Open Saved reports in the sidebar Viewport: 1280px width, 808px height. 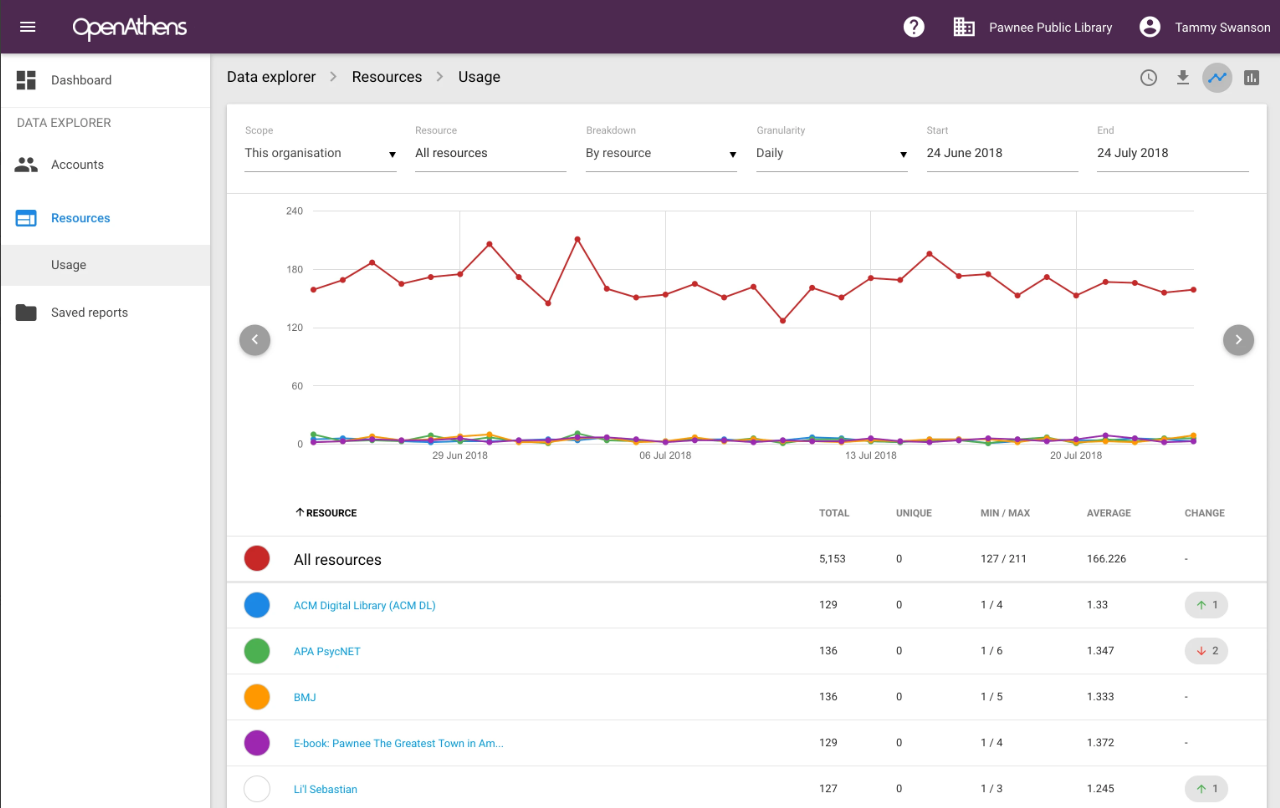click(89, 313)
